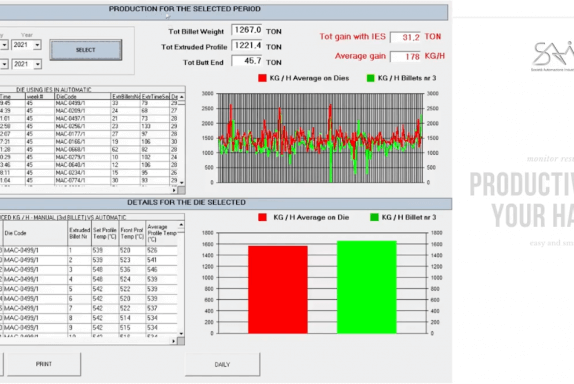Select the MAC-0774/1 die row
The width and height of the screenshot is (574, 384).
click(89, 180)
